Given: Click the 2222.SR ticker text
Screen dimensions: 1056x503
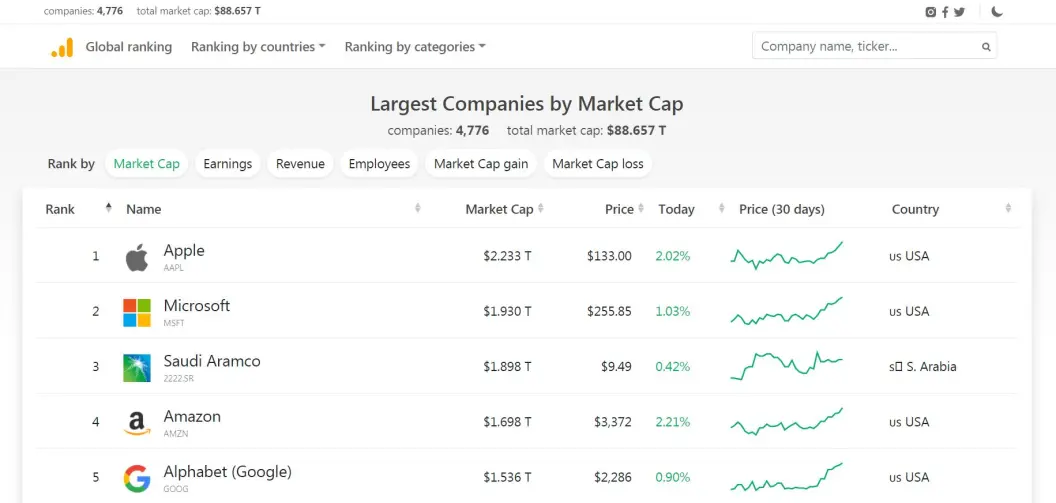Looking at the screenshot, I should click(178, 378).
